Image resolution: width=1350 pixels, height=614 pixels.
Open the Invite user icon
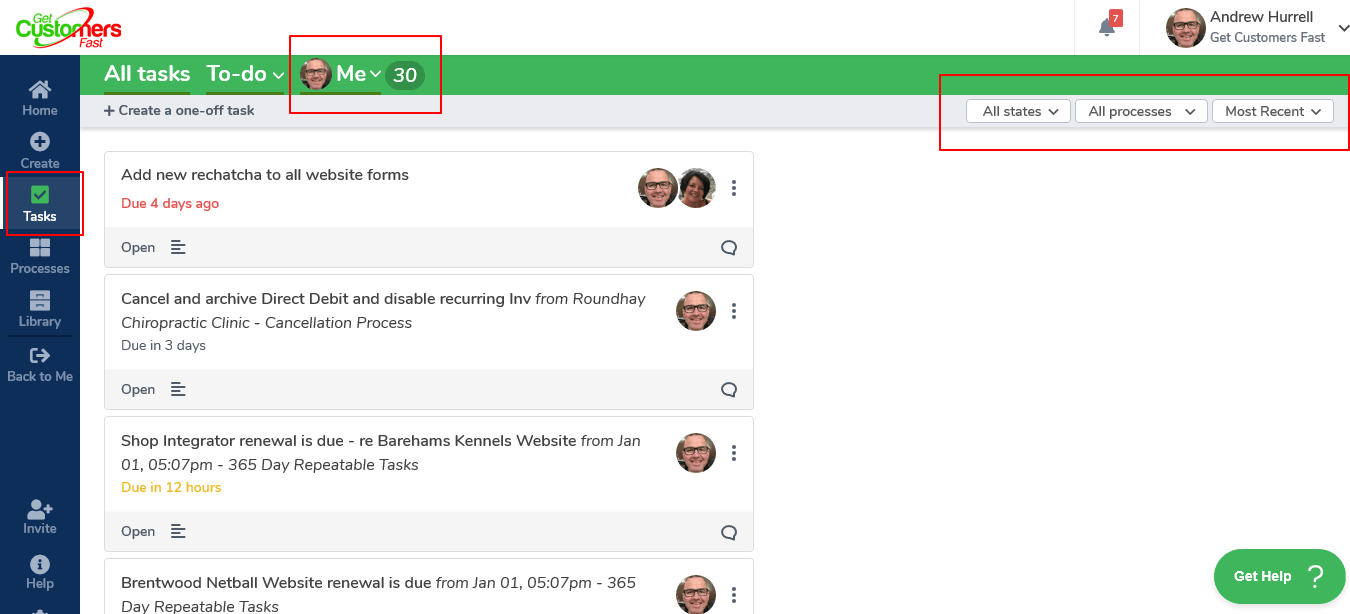point(40,508)
